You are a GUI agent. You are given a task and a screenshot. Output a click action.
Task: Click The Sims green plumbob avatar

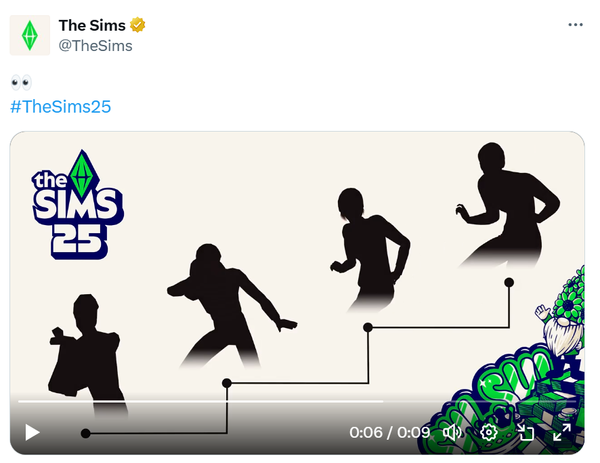point(30,35)
